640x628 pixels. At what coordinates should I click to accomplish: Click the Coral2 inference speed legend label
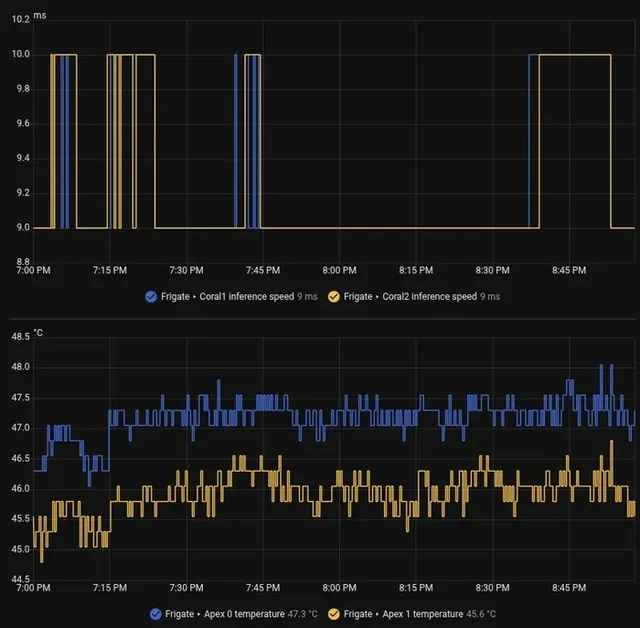(410, 297)
